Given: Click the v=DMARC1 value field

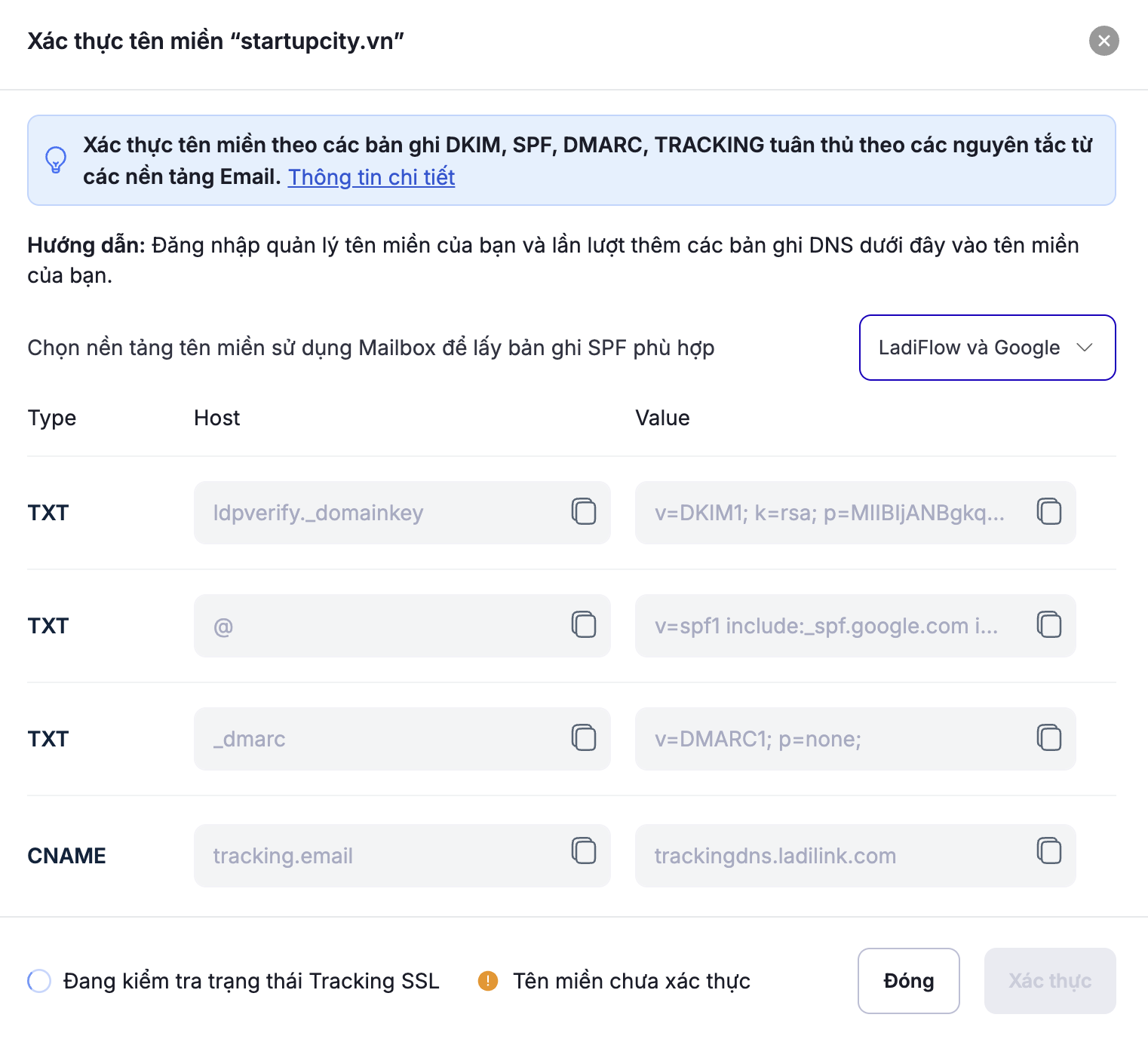Looking at the screenshot, I should [830, 739].
